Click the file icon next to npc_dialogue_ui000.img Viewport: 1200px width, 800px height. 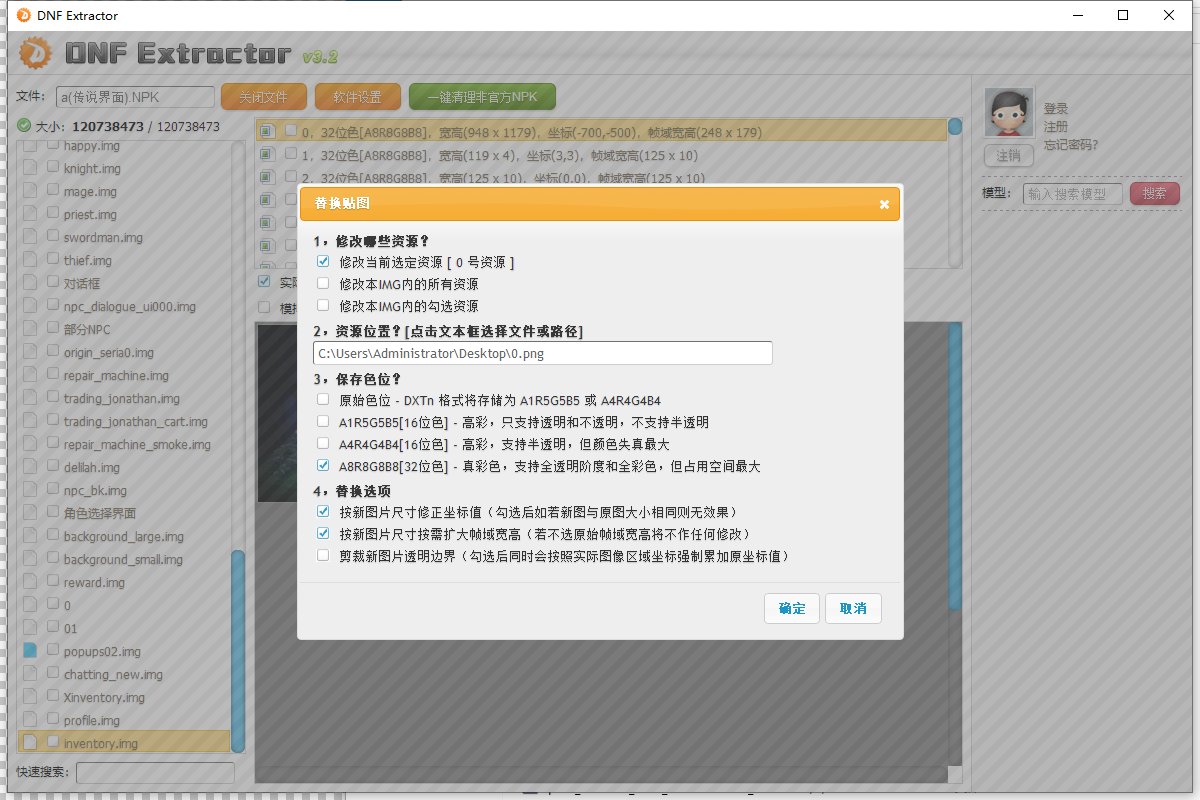coord(30,306)
